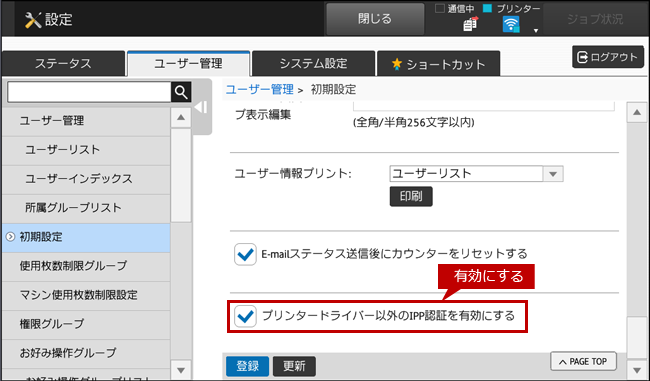Open the システム設定 tab
This screenshot has width=650, height=381.
[x=313, y=63]
